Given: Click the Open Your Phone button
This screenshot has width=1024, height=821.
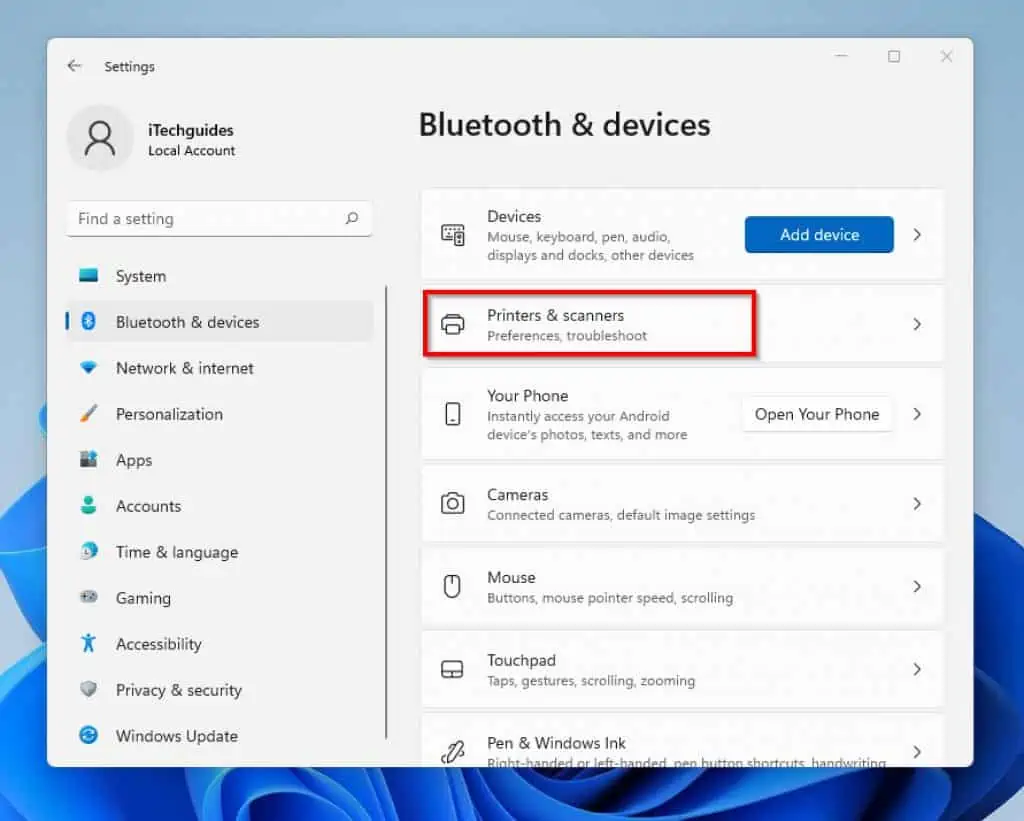Looking at the screenshot, I should pos(817,414).
